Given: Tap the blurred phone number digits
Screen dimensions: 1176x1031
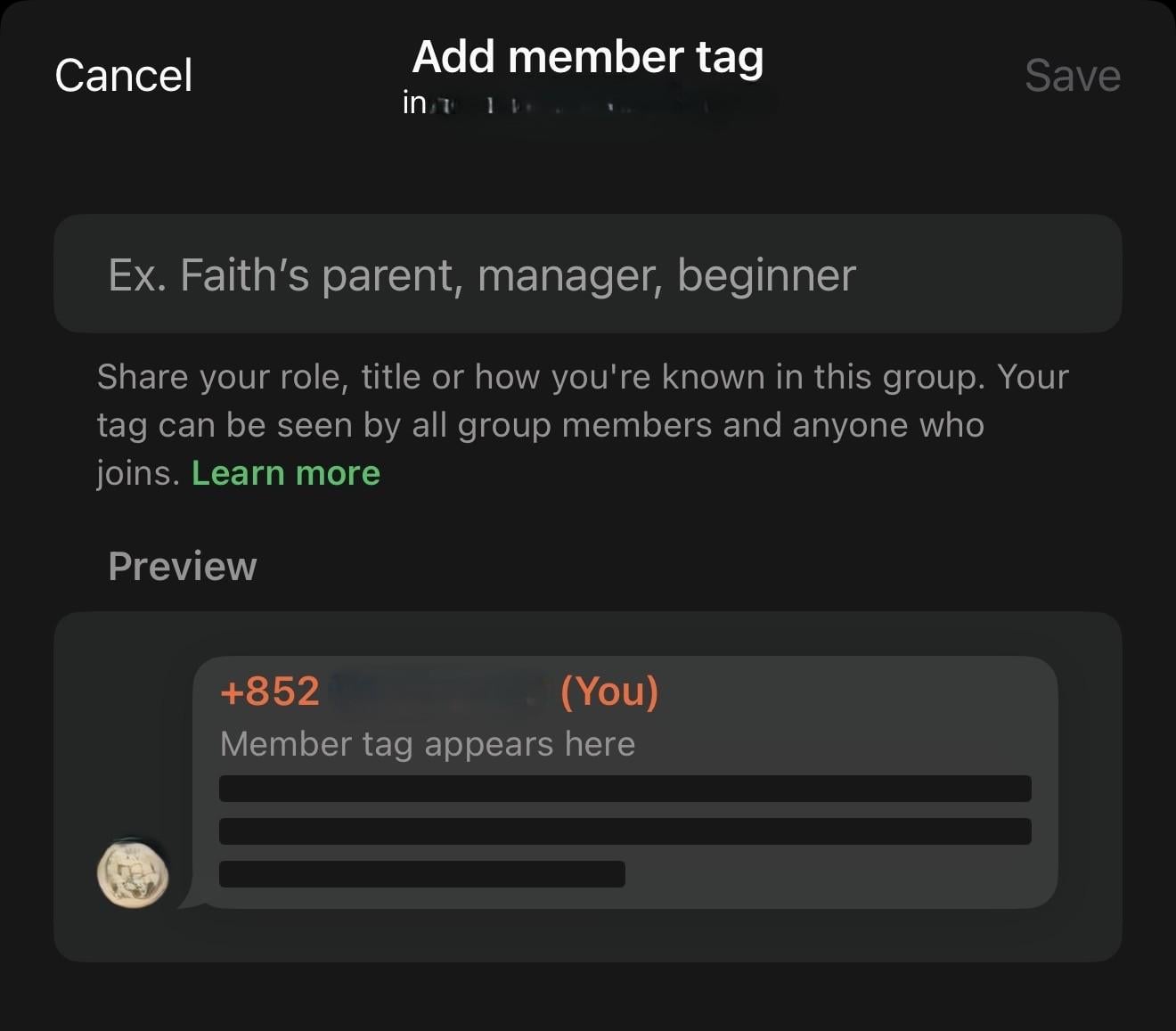Looking at the screenshot, I should pos(437,691).
